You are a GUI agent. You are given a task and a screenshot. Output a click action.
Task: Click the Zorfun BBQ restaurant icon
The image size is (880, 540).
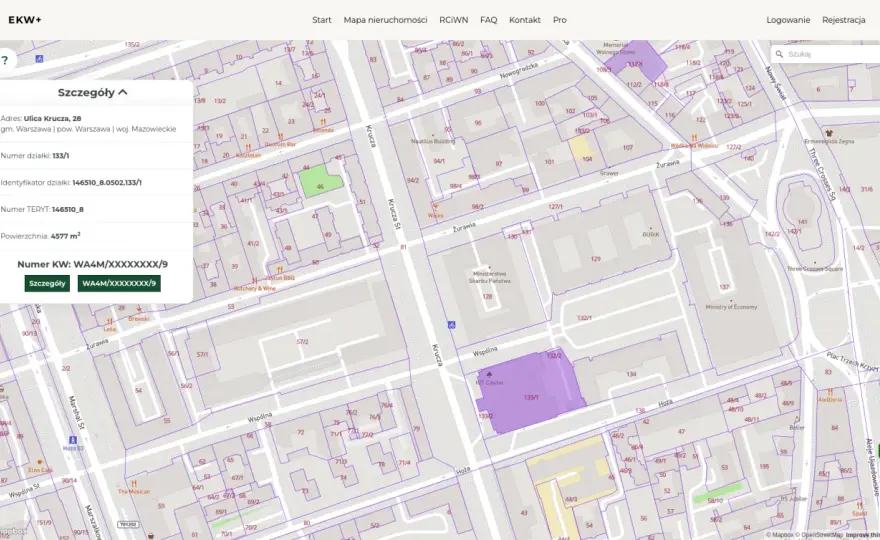point(279,270)
